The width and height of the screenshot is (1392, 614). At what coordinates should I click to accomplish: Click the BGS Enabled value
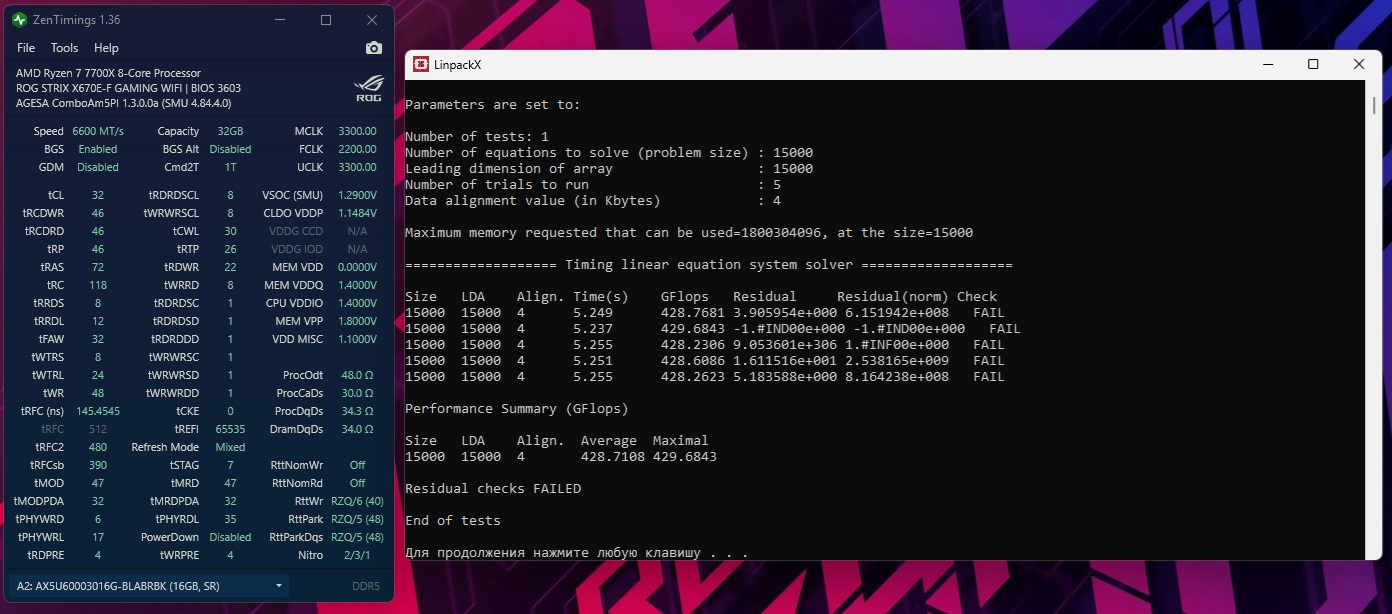point(98,149)
